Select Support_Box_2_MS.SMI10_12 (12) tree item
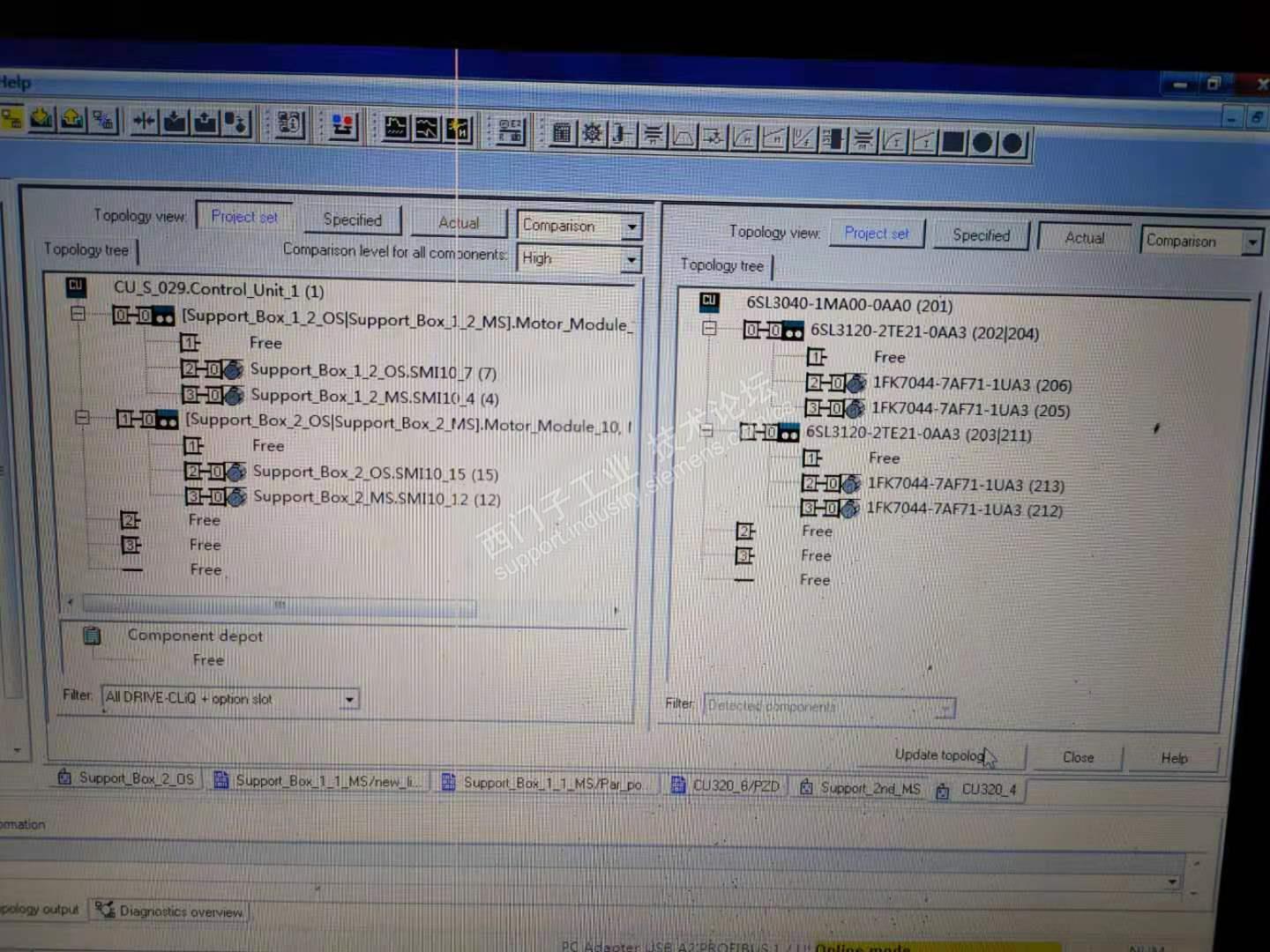 [377, 498]
